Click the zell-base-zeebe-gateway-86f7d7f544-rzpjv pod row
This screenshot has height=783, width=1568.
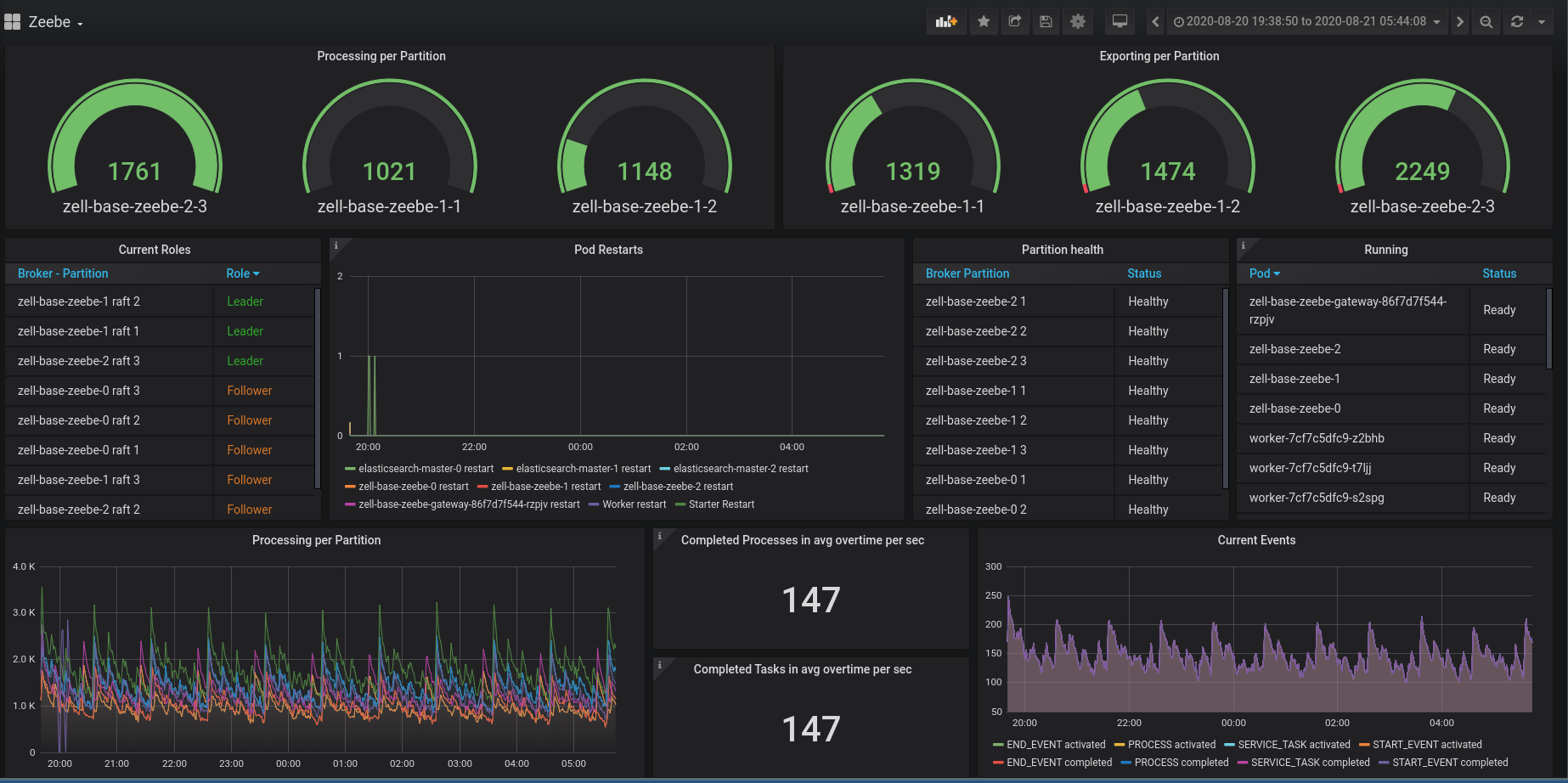coord(1390,310)
